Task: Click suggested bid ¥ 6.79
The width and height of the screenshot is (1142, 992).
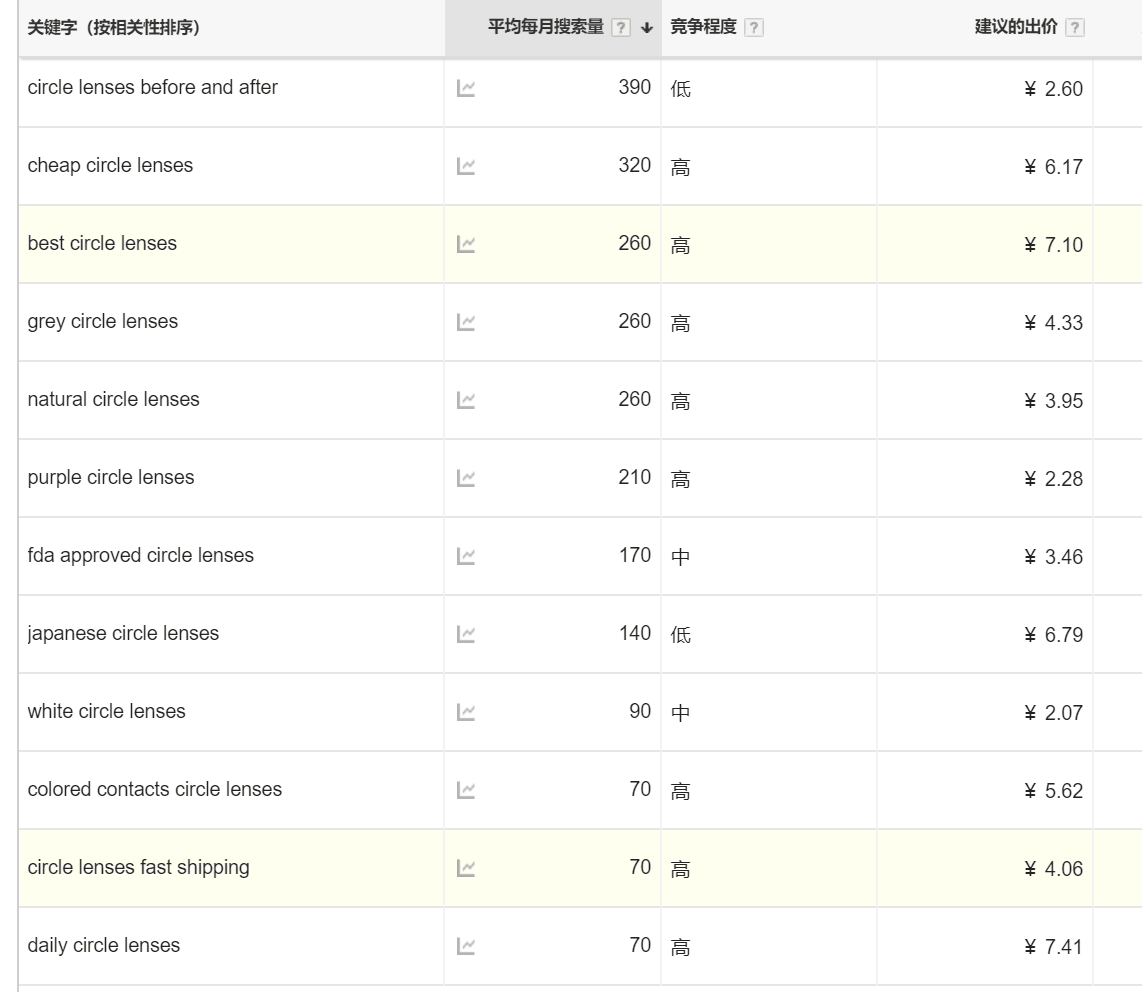Action: click(x=1053, y=634)
